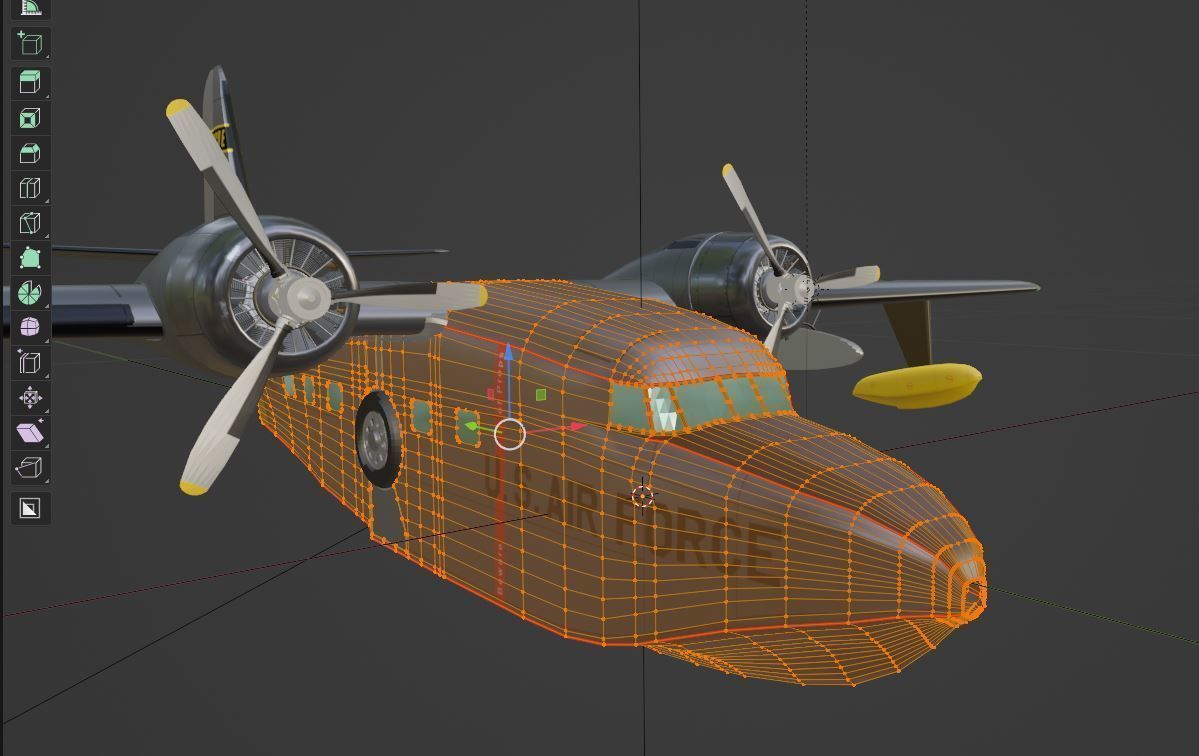Viewport: 1199px width, 756px height.
Task: Click the red plane-constraint square on gizmo
Action: pyautogui.click(x=490, y=394)
